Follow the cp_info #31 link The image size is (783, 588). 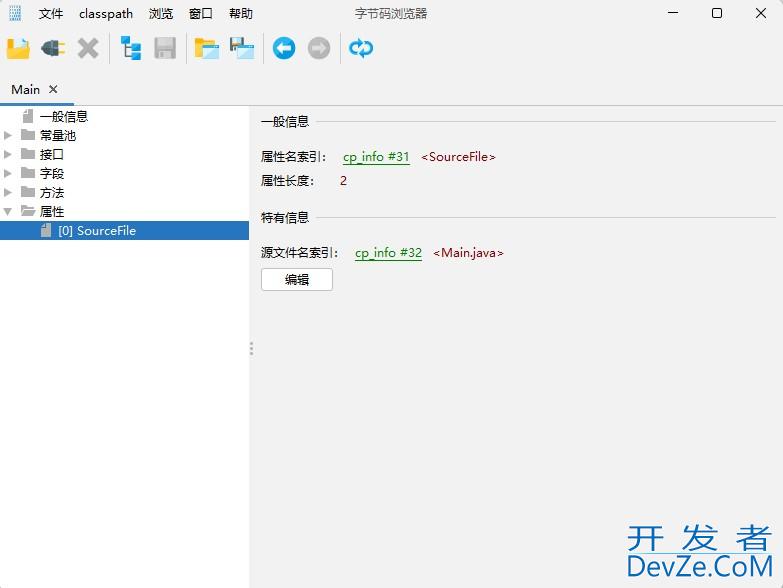pyautogui.click(x=376, y=157)
